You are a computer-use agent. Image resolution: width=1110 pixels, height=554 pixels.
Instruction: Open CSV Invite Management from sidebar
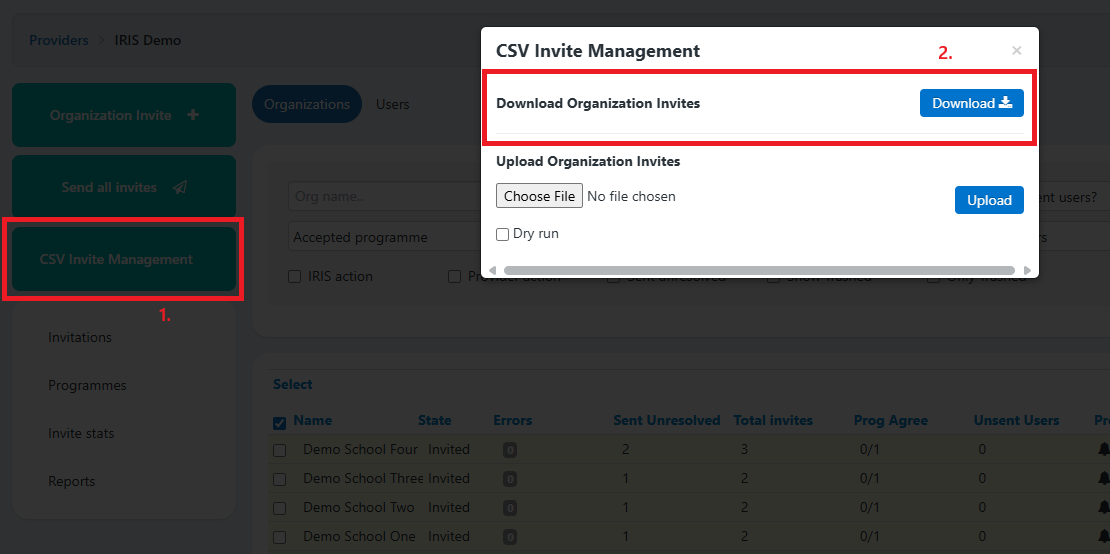(x=124, y=259)
